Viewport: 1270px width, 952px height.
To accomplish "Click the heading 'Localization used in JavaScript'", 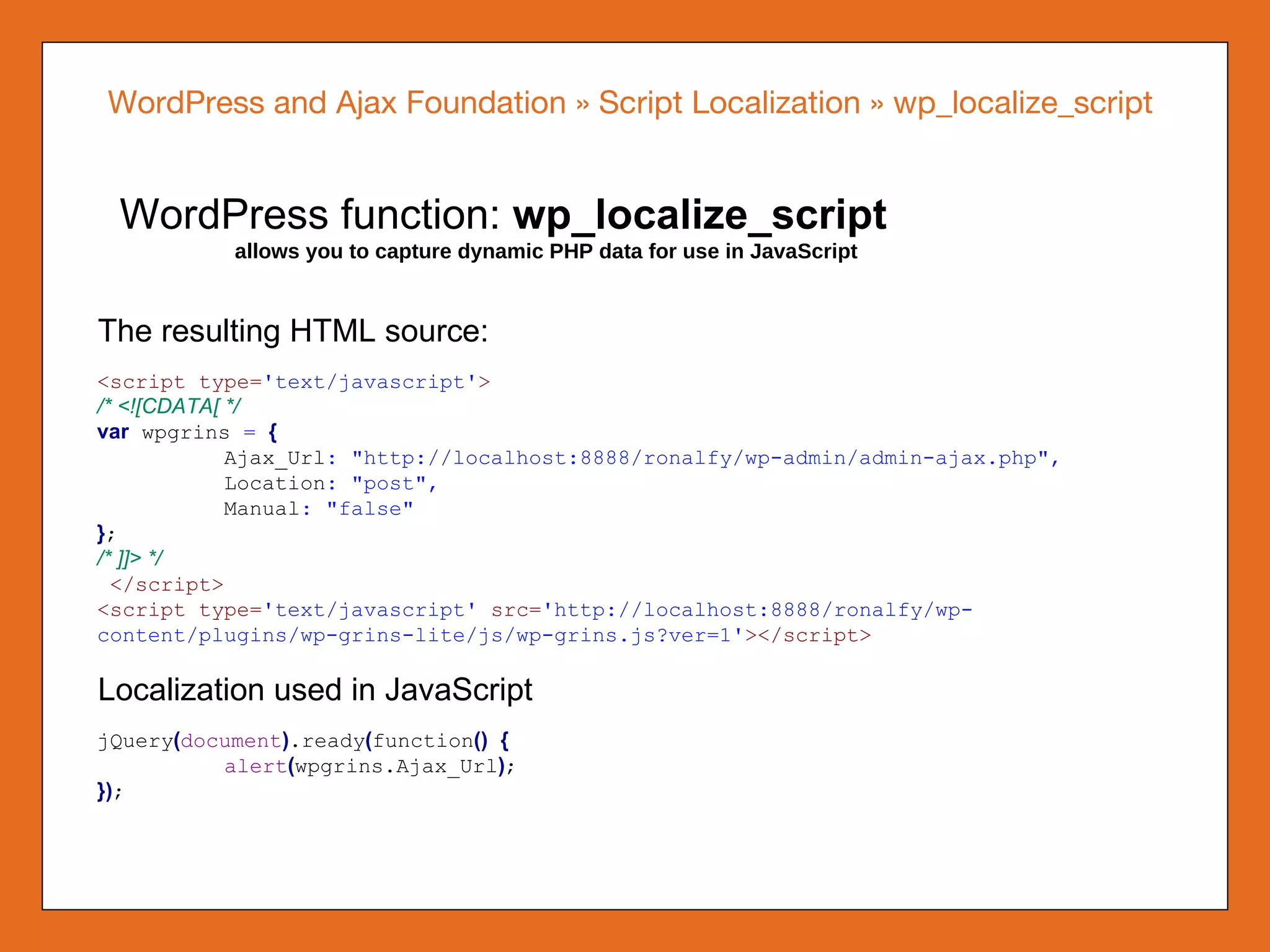I will (x=315, y=690).
